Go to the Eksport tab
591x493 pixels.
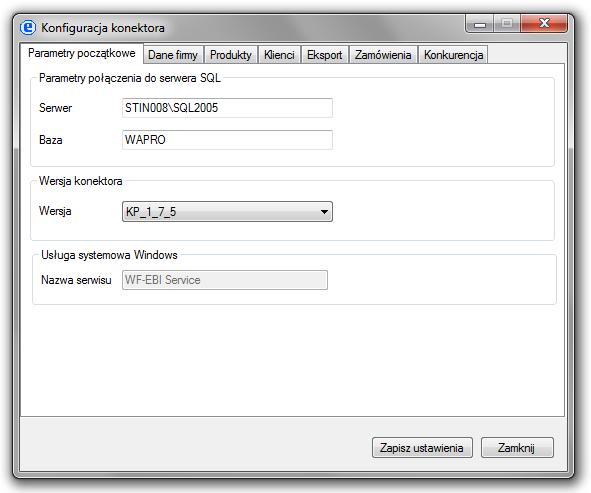point(325,55)
